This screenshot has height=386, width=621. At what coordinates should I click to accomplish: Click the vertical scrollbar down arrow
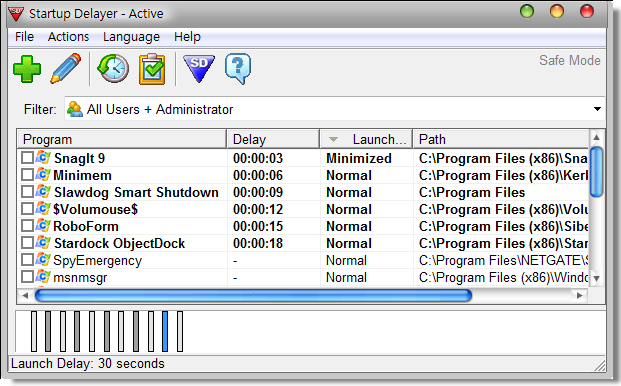[596, 278]
